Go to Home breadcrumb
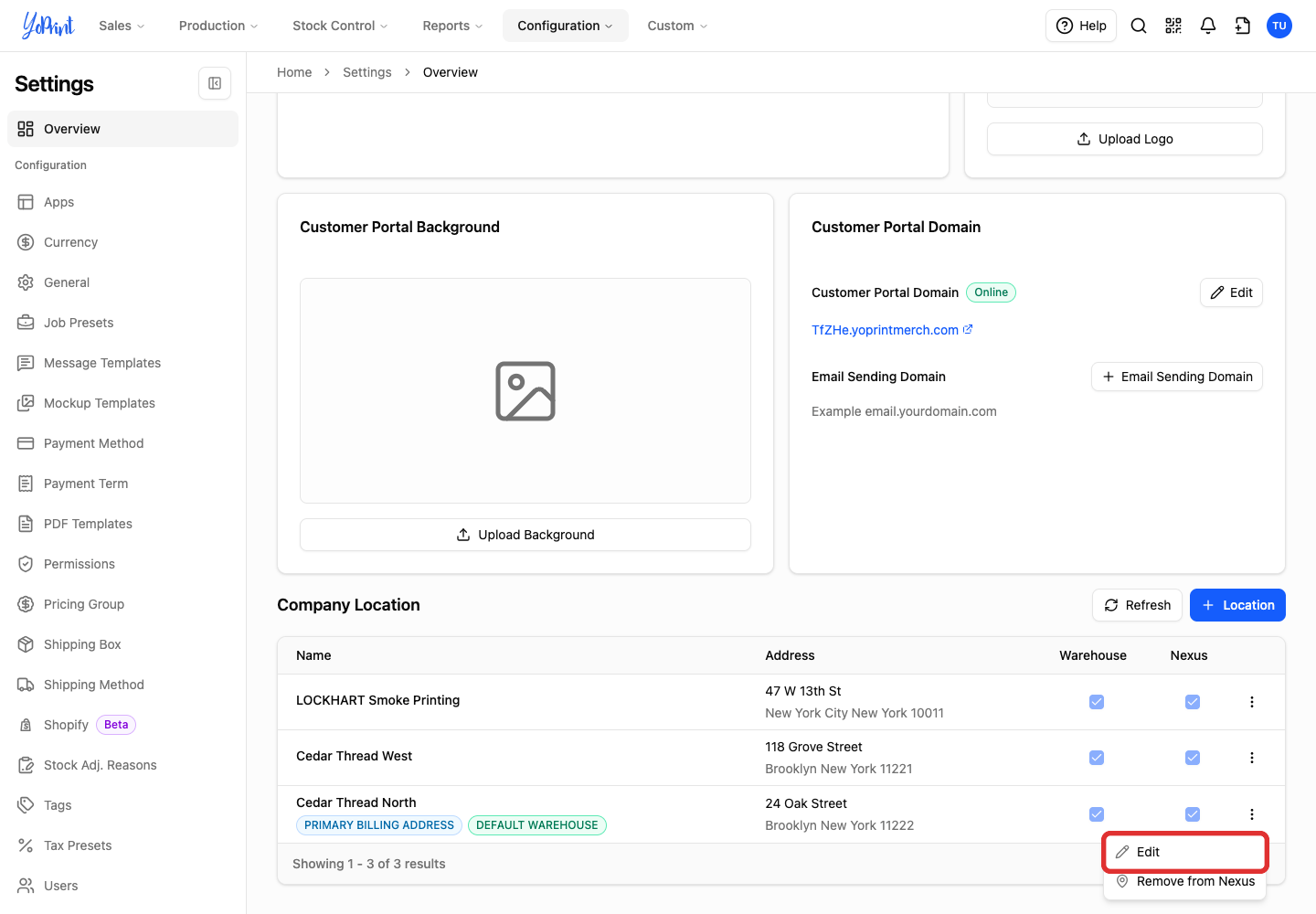1316x914 pixels. click(294, 72)
